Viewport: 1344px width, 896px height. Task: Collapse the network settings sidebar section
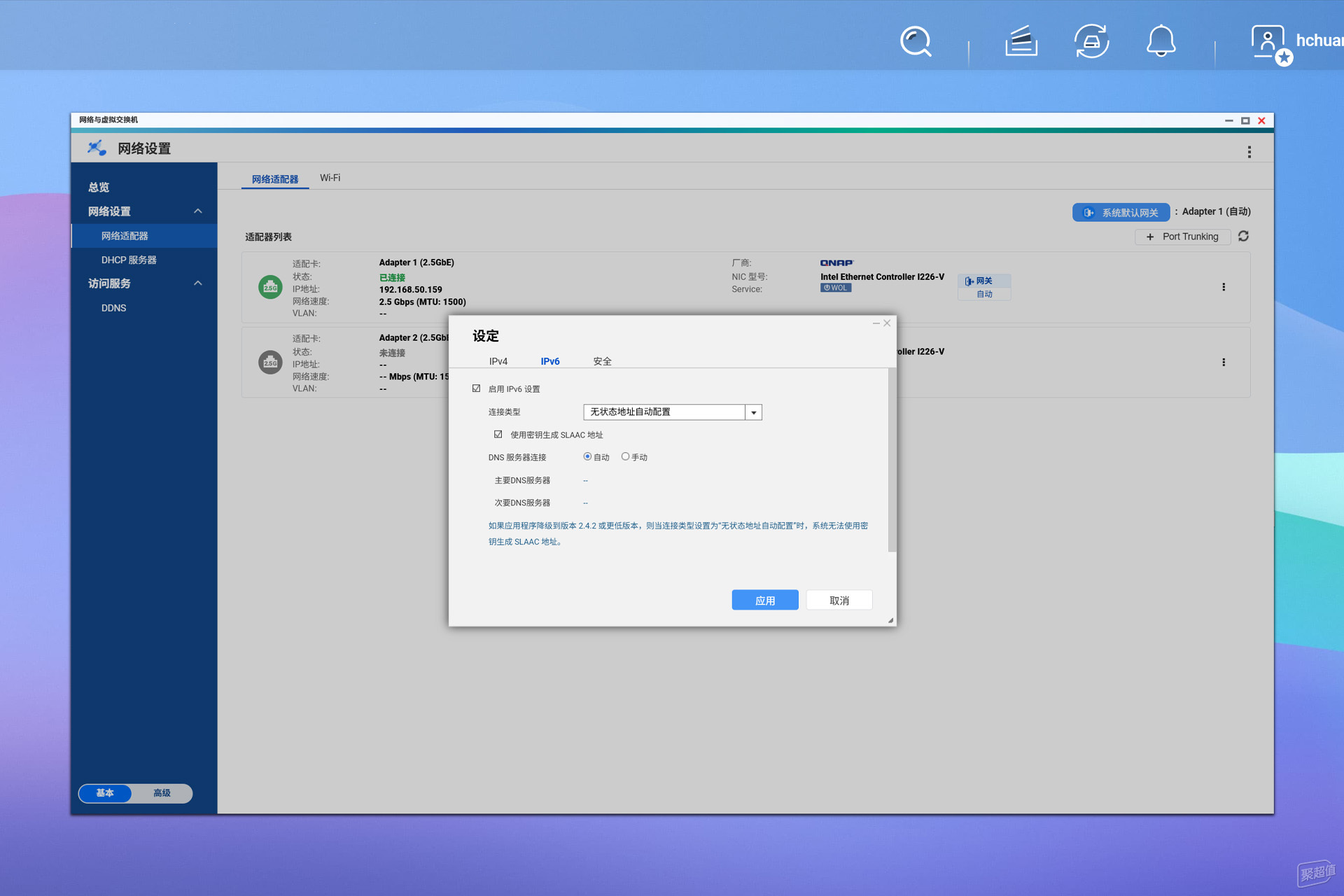tap(198, 211)
